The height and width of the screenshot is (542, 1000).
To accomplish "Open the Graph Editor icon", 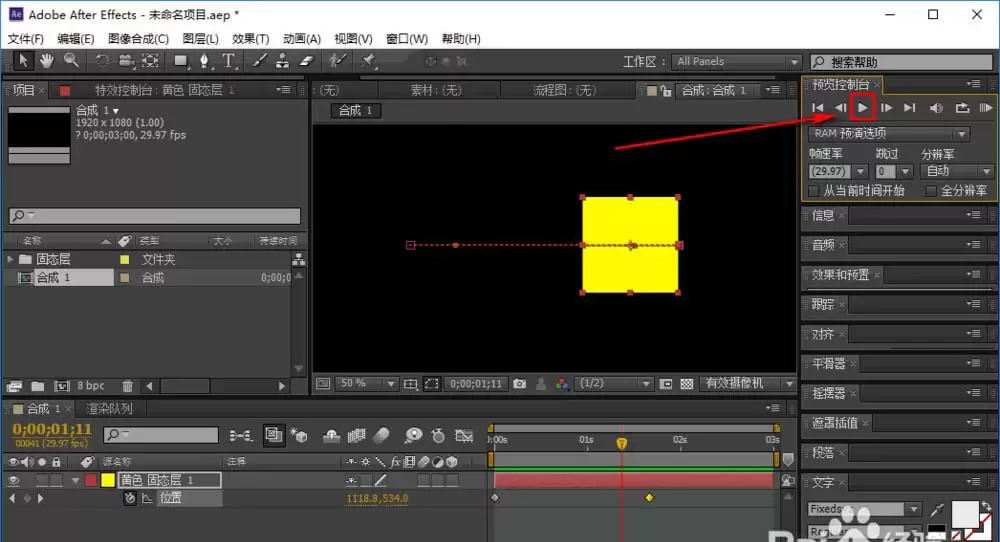I will coord(464,436).
